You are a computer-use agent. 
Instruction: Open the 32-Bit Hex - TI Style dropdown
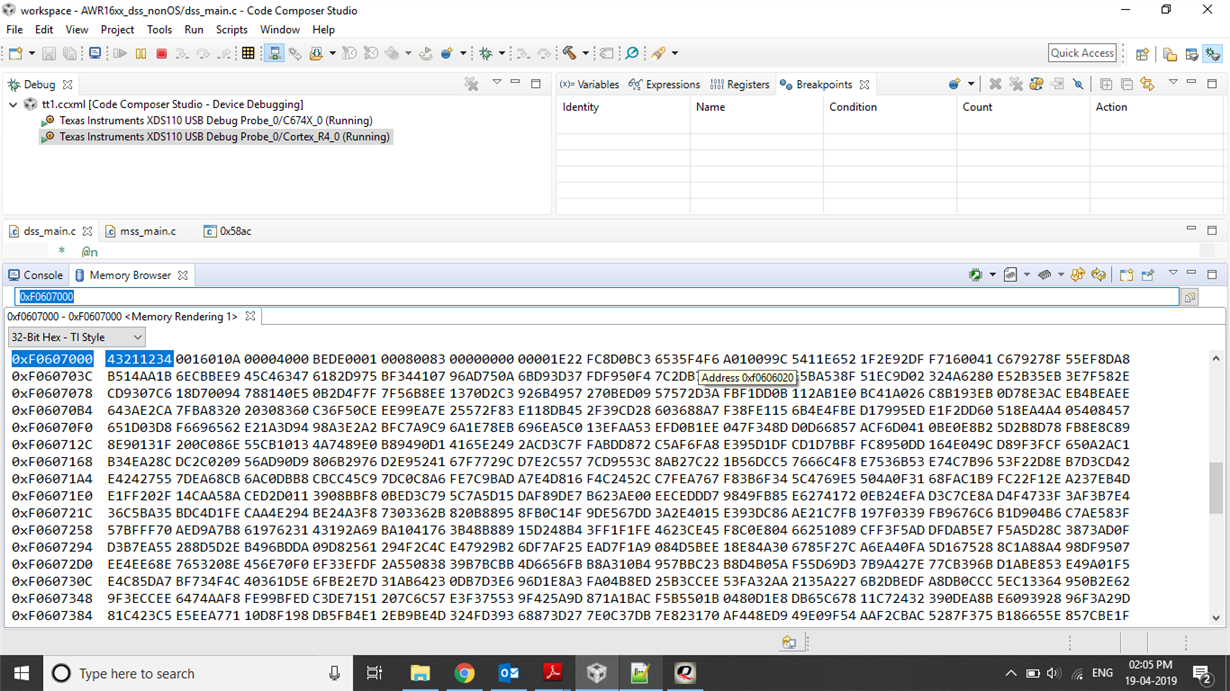pyautogui.click(x=77, y=337)
